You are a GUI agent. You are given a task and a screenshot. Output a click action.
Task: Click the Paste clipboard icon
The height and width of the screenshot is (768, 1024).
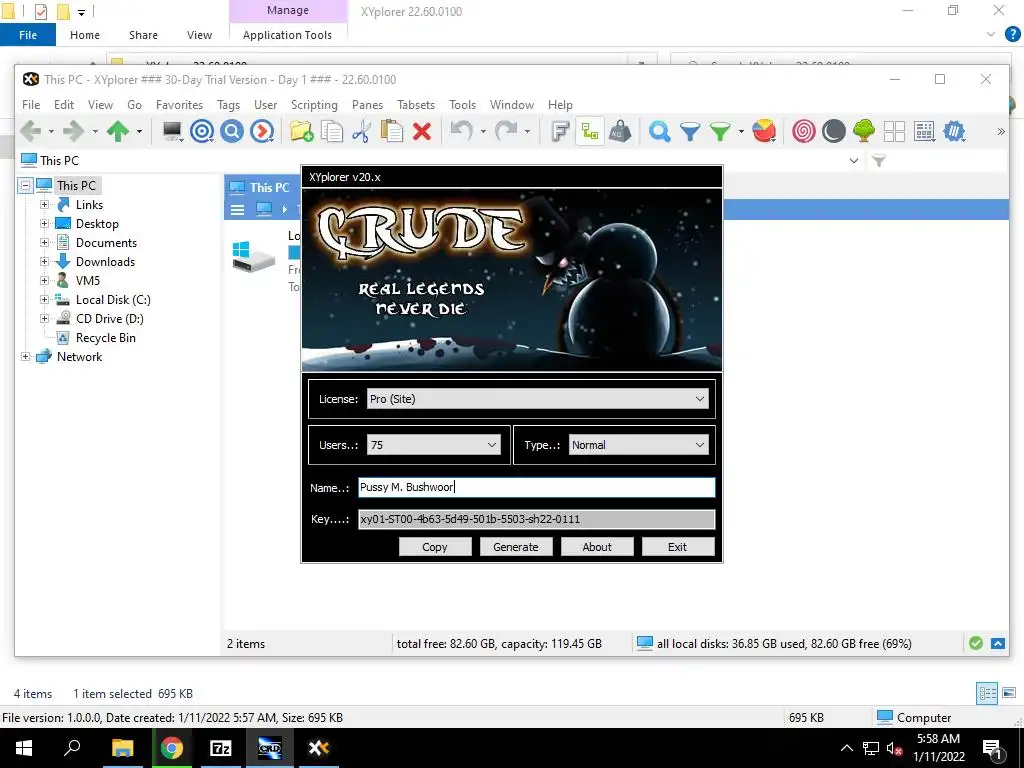point(392,131)
